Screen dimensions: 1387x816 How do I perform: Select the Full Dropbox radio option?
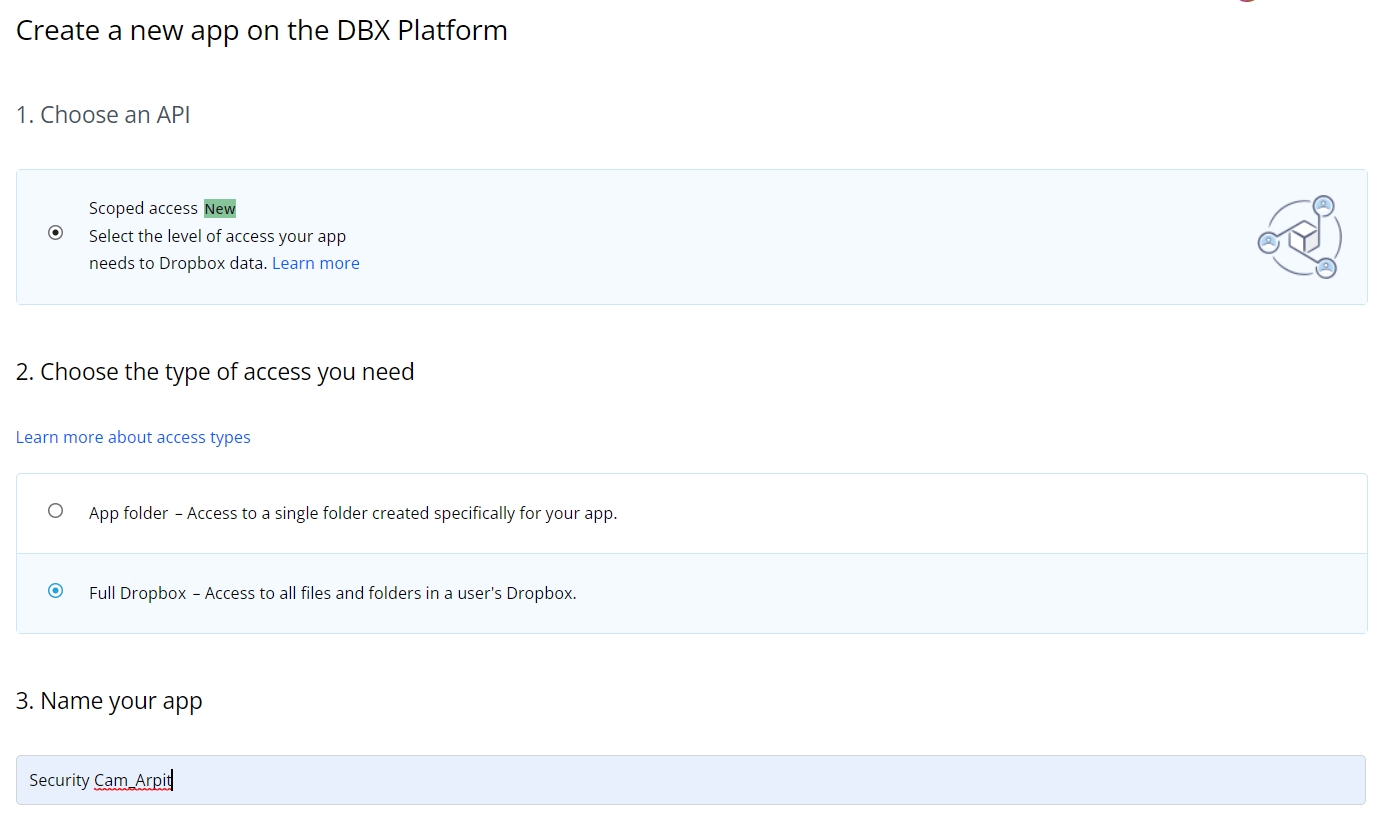[56, 591]
